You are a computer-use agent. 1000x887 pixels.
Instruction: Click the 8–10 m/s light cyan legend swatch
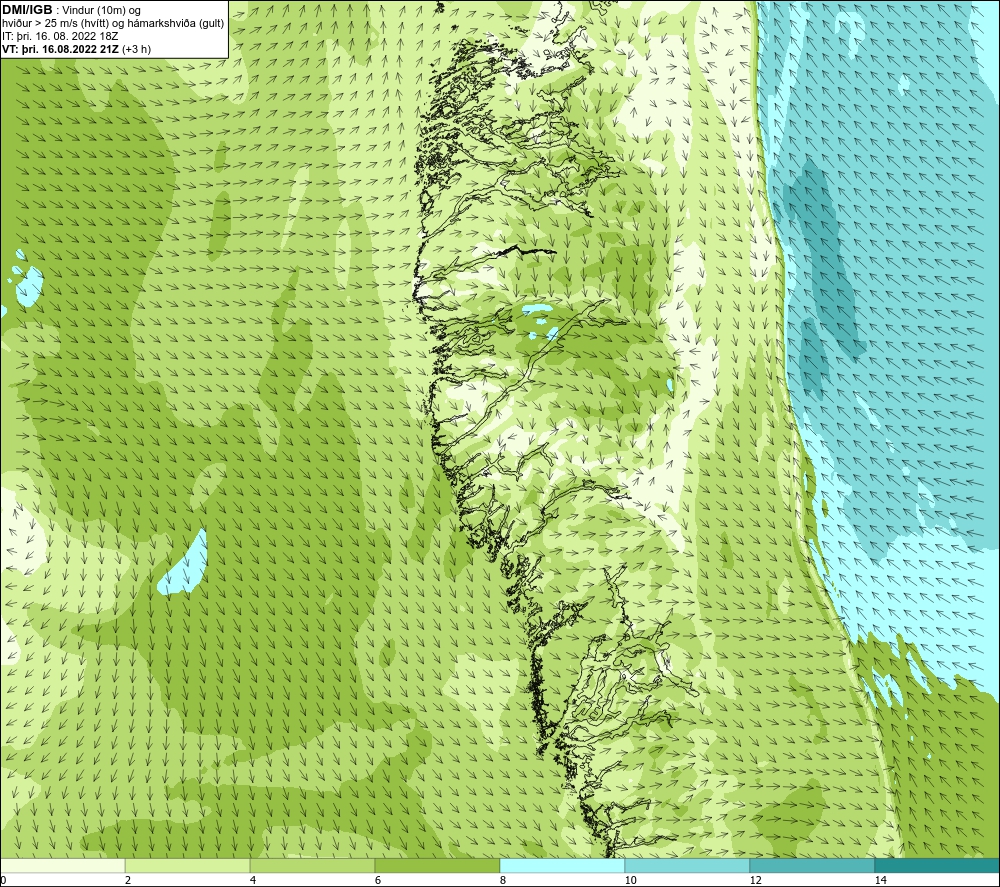(562, 865)
